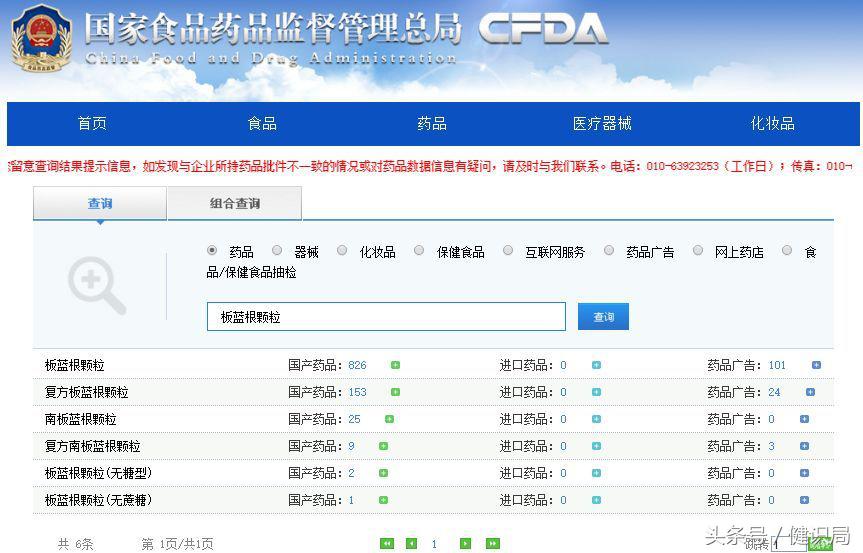Screen dimensions: 863x553
Task: Expand imported drugs for 复方板蓝根颗粒 row
Action: [596, 392]
